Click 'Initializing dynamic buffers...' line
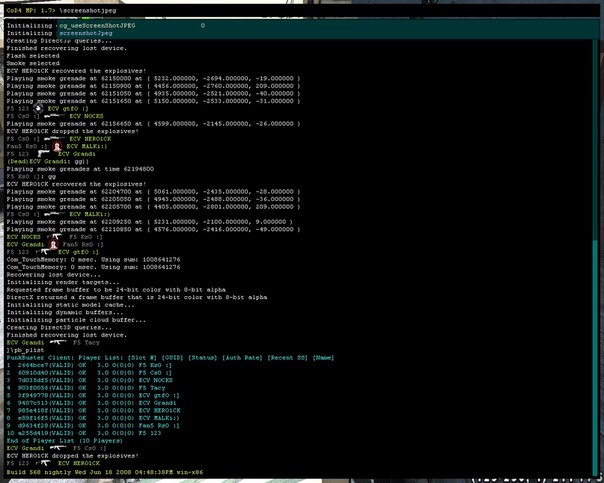604x483 pixels. coord(65,312)
